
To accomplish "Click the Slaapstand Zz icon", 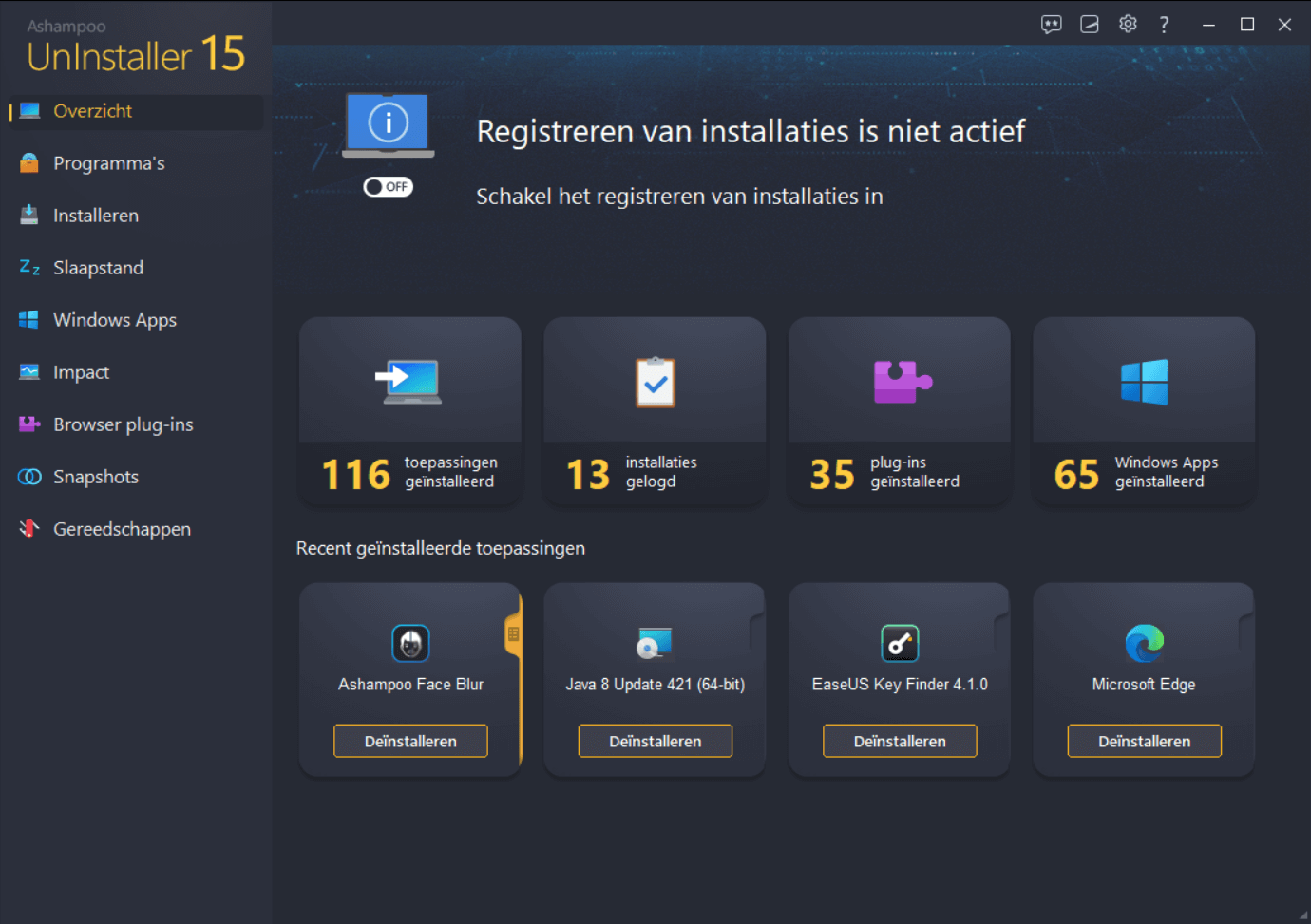I will 29,267.
